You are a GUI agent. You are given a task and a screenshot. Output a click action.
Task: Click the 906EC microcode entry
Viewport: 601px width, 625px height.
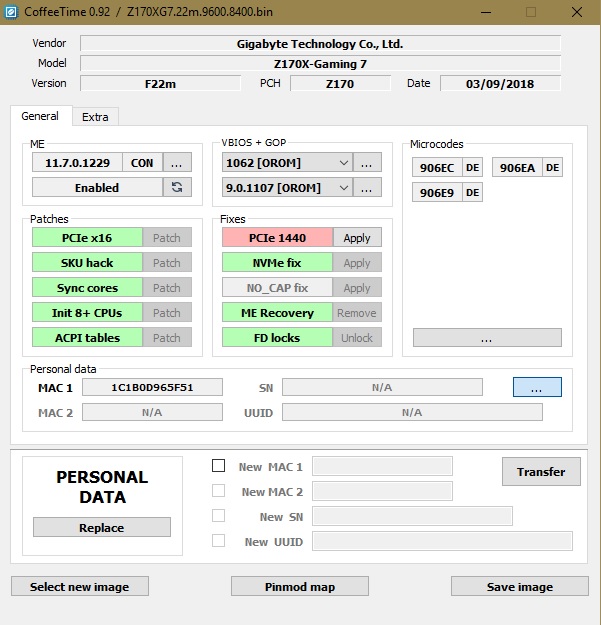tap(437, 167)
